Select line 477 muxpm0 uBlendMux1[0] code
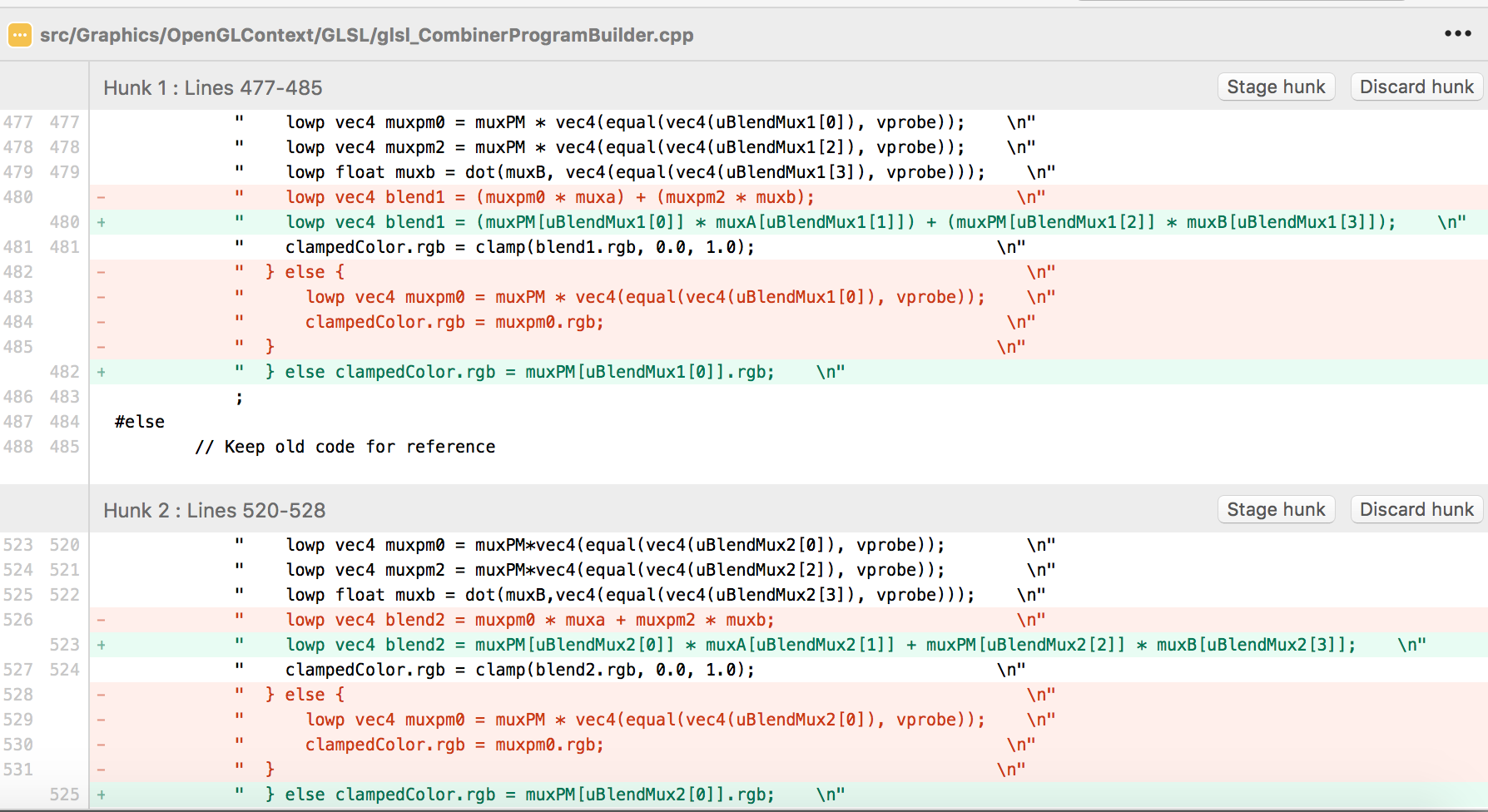The image size is (1488, 812). click(x=788, y=122)
